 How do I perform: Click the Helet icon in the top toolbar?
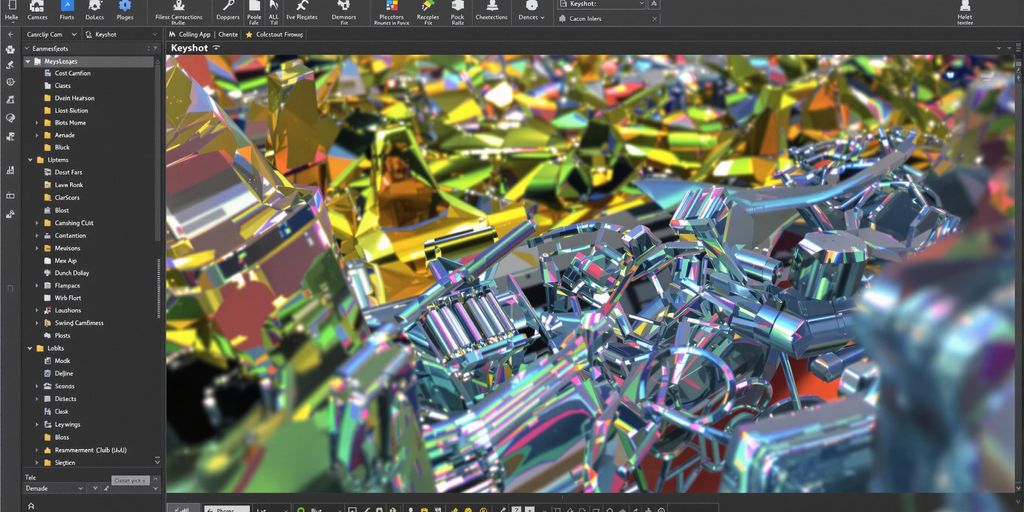point(965,6)
